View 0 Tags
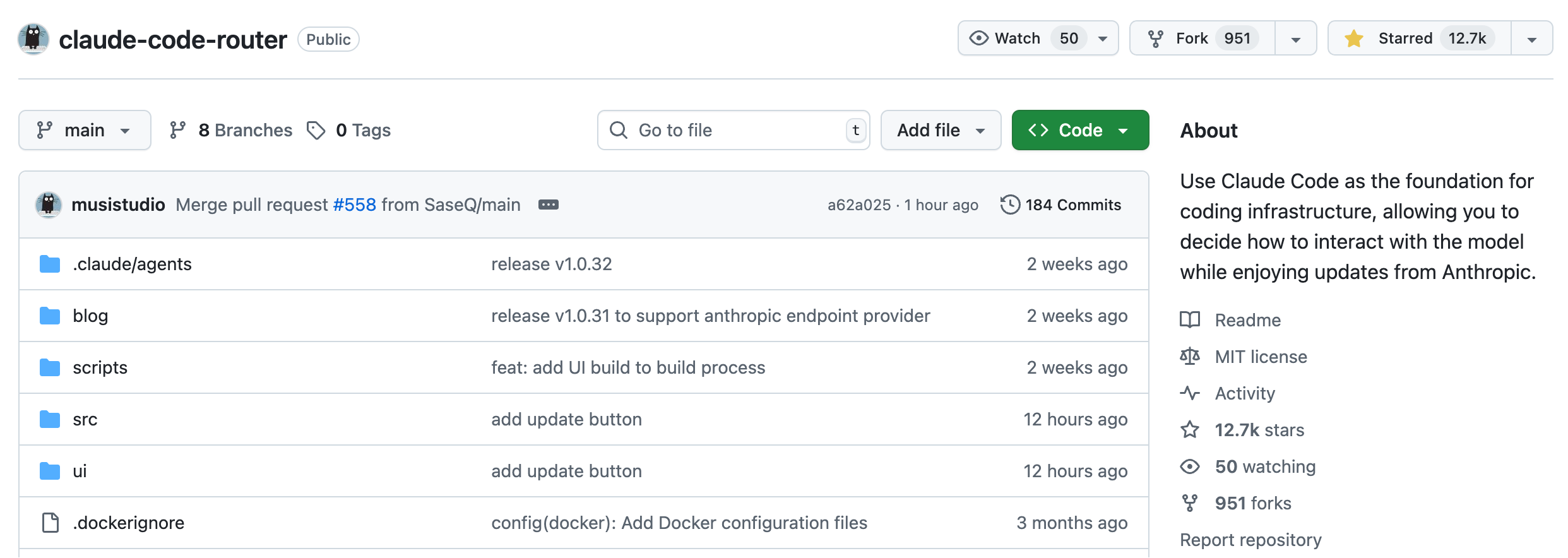Viewport: 1568px width, 558px height. point(349,130)
